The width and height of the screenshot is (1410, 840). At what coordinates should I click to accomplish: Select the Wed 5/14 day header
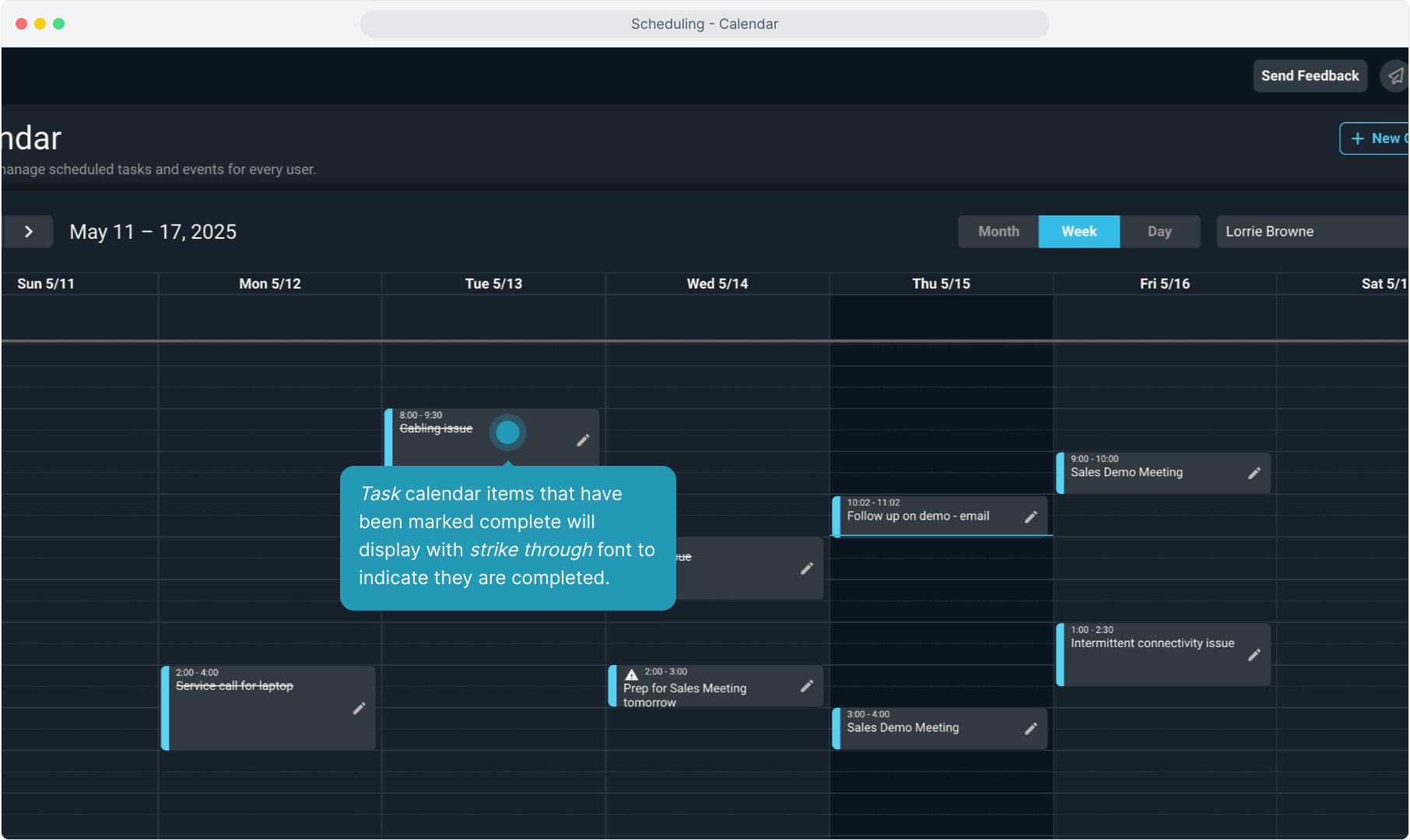click(x=717, y=284)
